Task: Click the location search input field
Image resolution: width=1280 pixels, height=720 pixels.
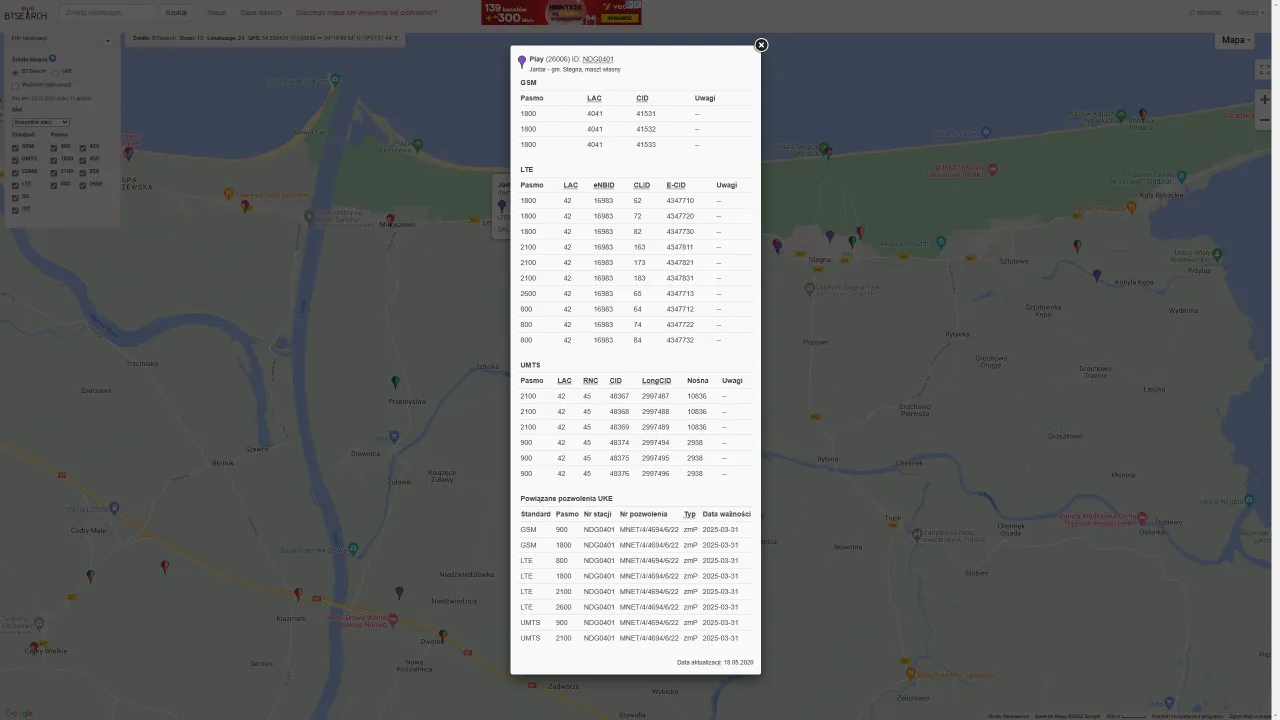Action: click(x=108, y=13)
